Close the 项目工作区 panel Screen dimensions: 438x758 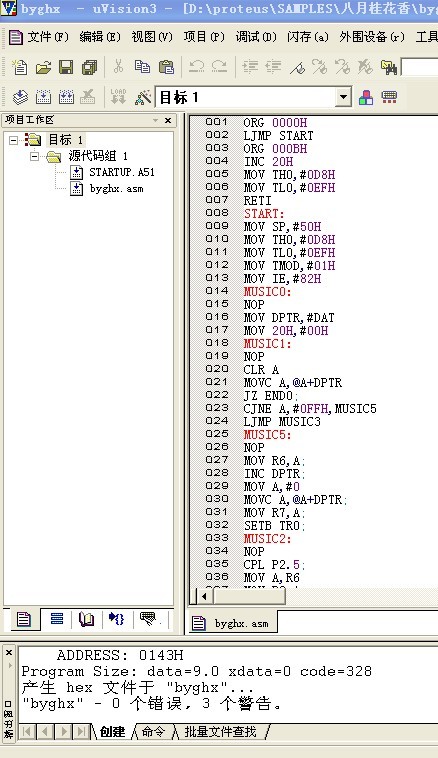(168, 120)
